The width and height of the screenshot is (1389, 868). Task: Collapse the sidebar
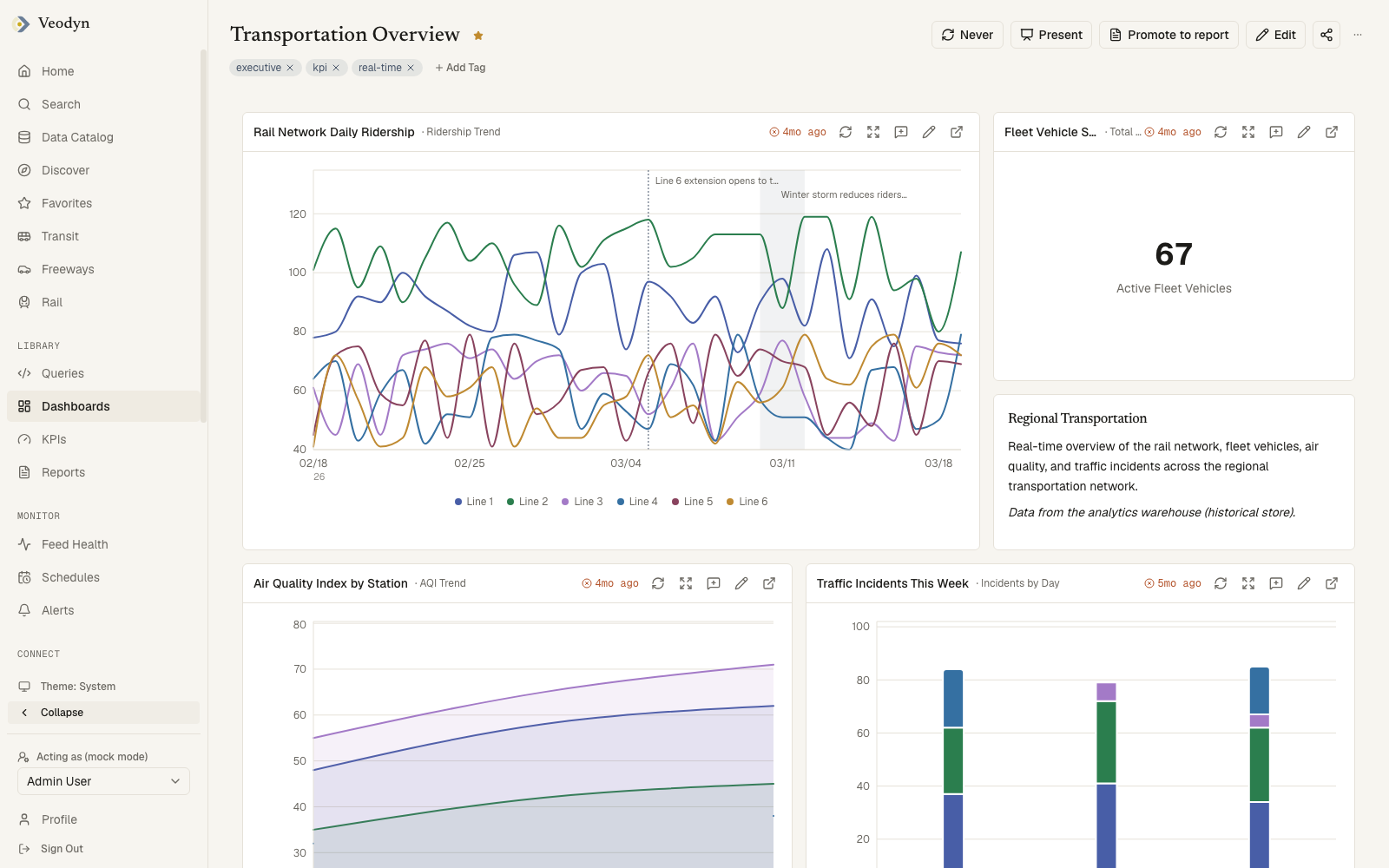[x=103, y=713]
